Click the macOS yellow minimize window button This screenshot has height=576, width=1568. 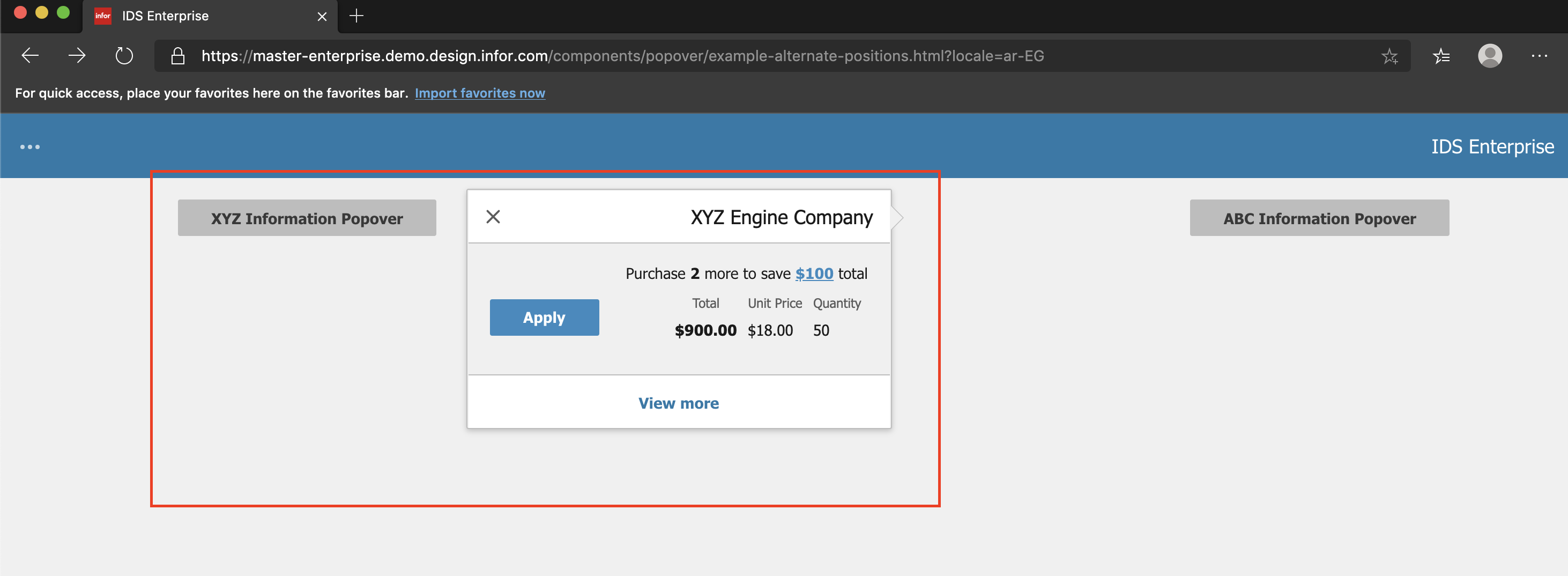pyautogui.click(x=41, y=13)
